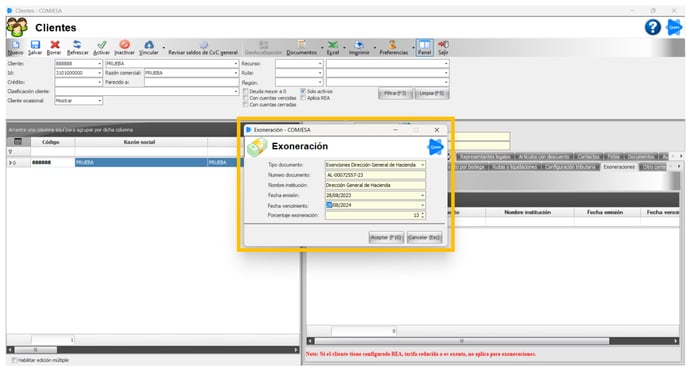Toggle the Aplica REA checkbox
Image resolution: width=688 pixels, height=369 pixels.
303,98
